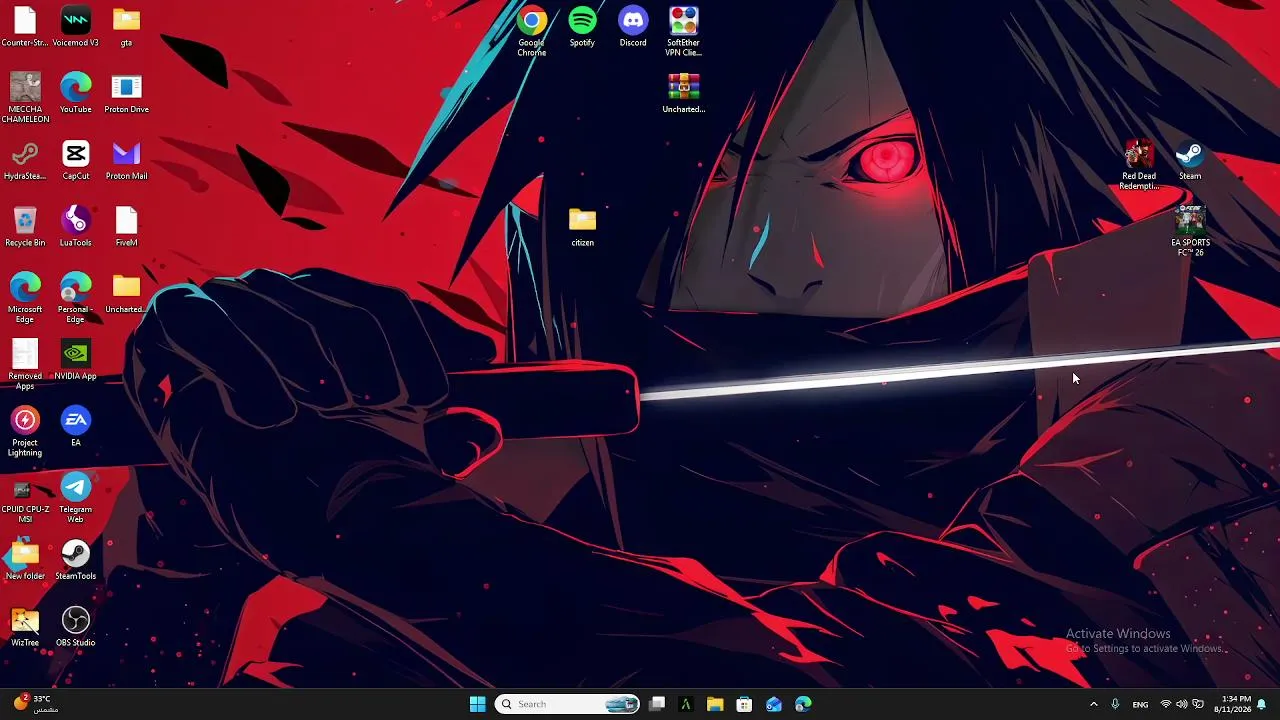
Task: Select the Discord desktop shortcut
Action: coord(633,27)
